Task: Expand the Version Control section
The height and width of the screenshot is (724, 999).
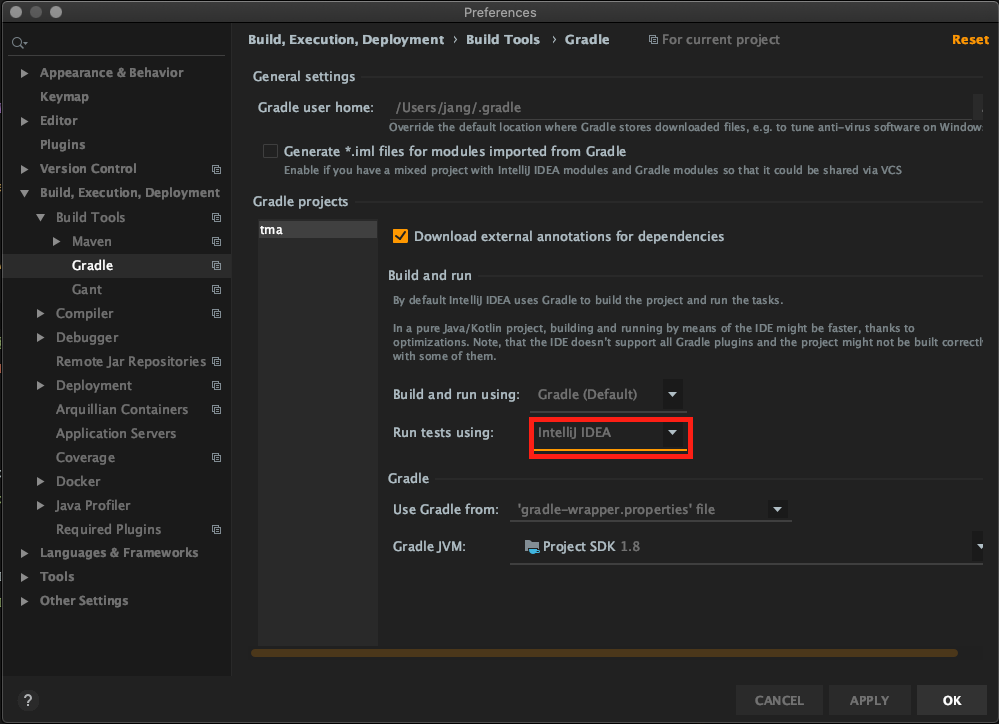Action: [x=24, y=170]
